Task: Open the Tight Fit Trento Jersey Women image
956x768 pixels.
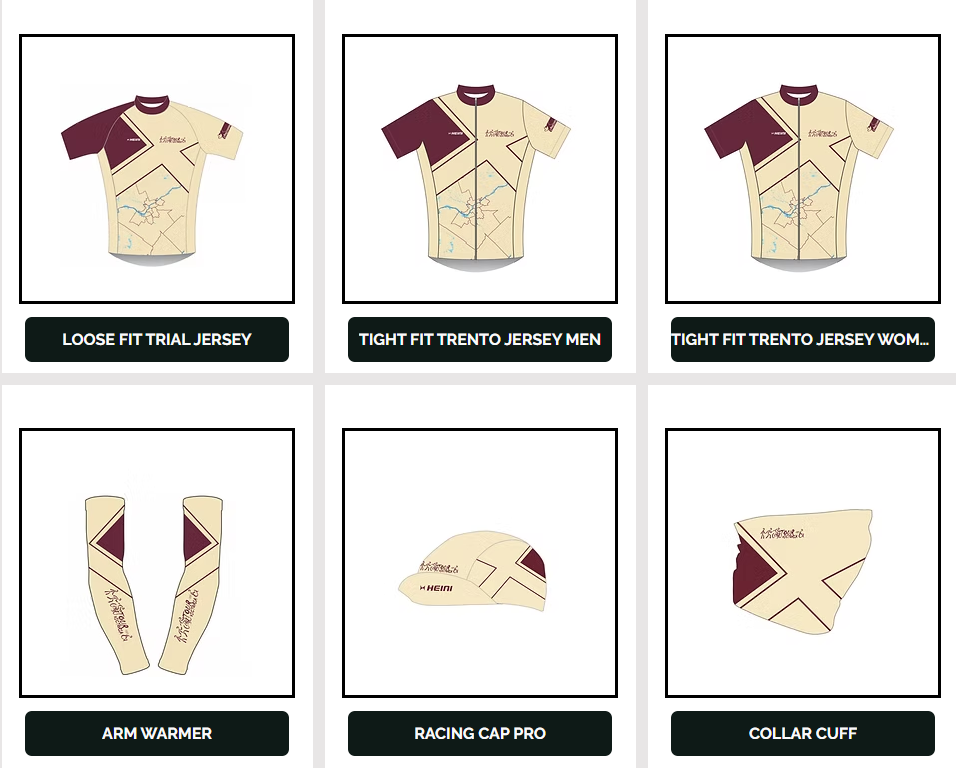Action: pos(803,169)
